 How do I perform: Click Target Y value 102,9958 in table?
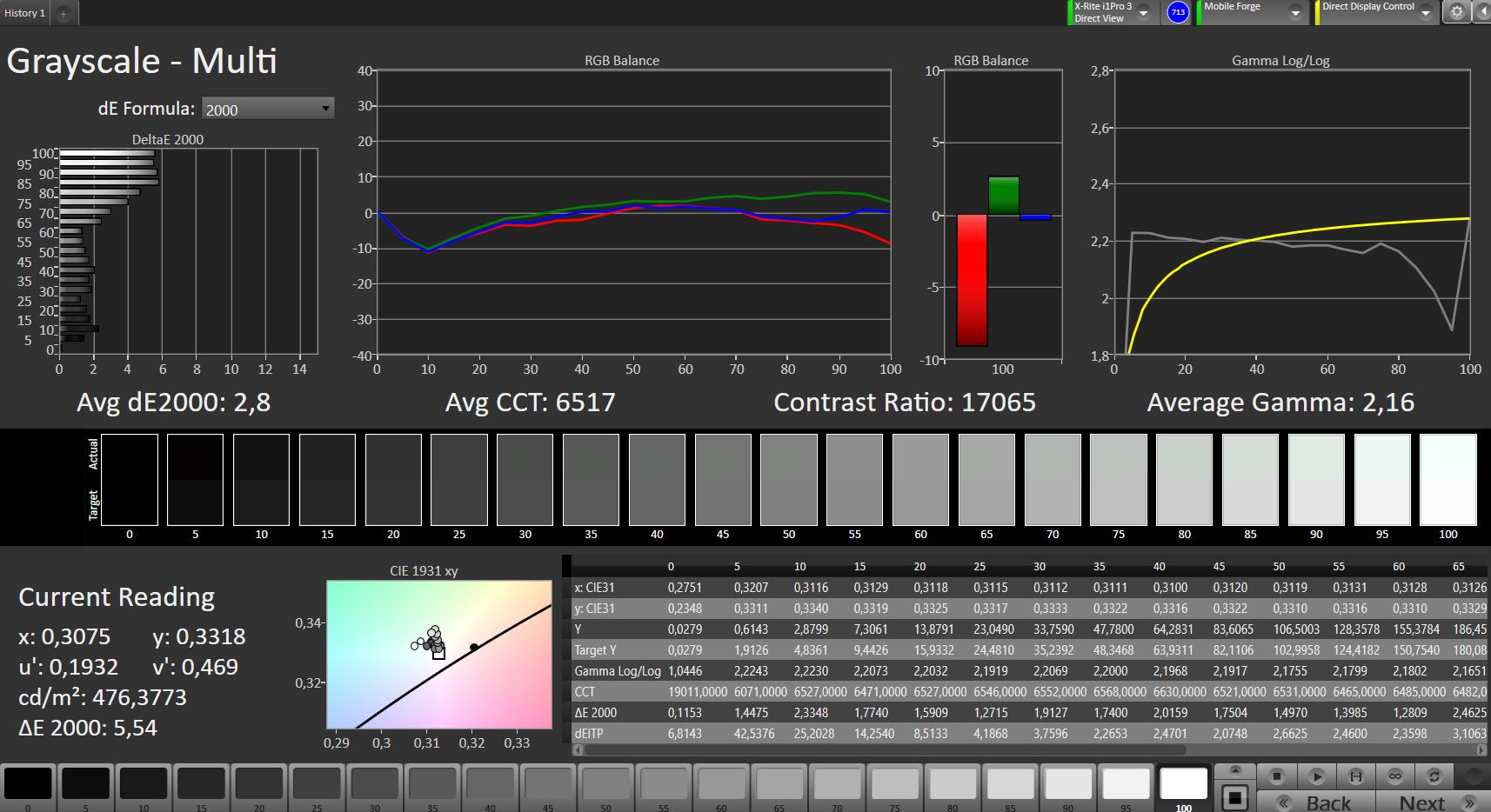click(x=1296, y=650)
